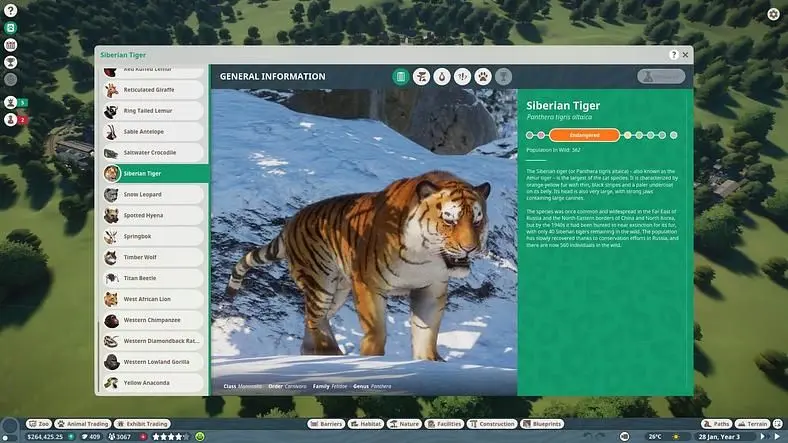Open the Construction build menu
Viewport: 788px width, 443px height.
click(x=492, y=424)
